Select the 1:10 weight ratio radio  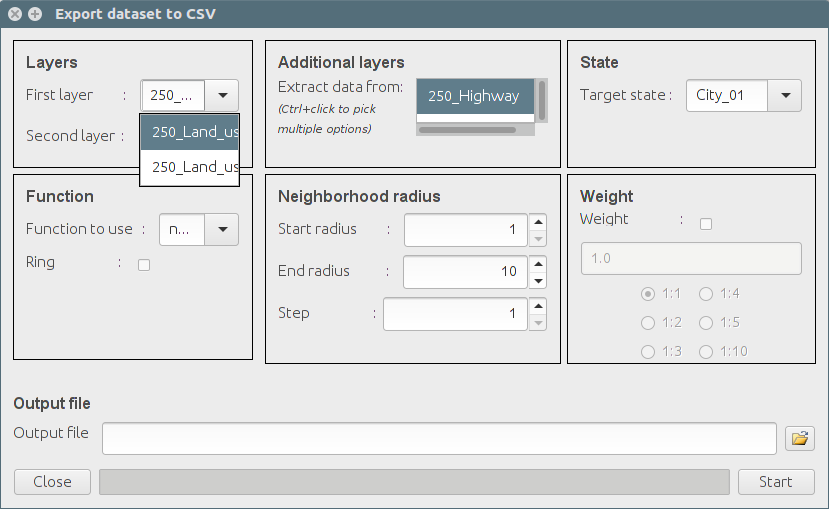[x=706, y=351]
